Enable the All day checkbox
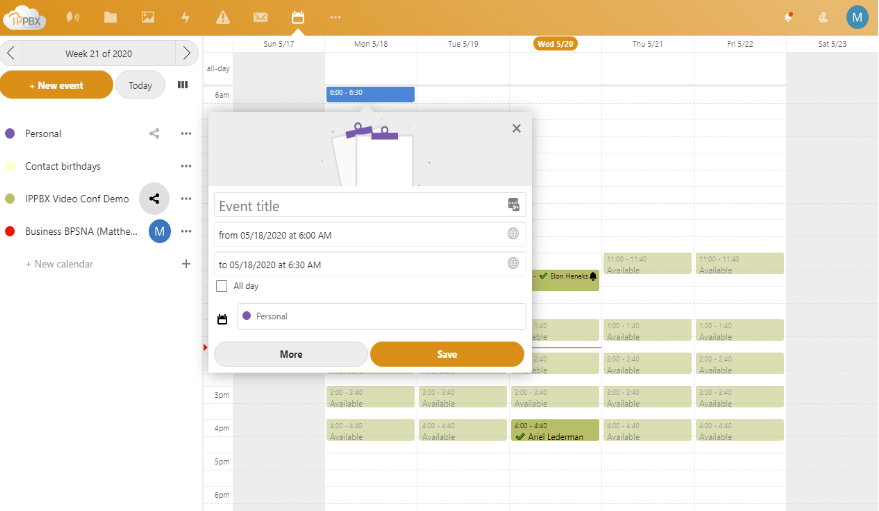 222,286
